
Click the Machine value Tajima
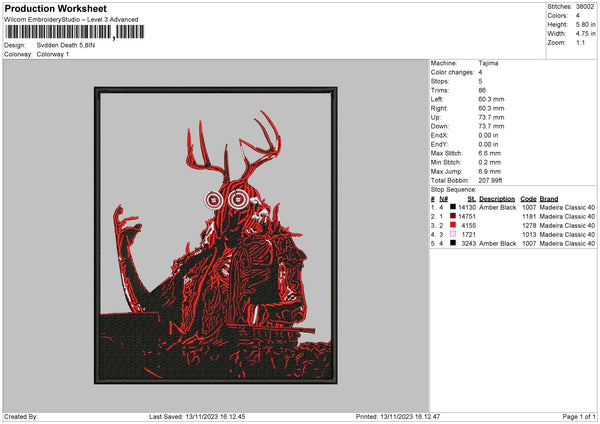(x=490, y=63)
